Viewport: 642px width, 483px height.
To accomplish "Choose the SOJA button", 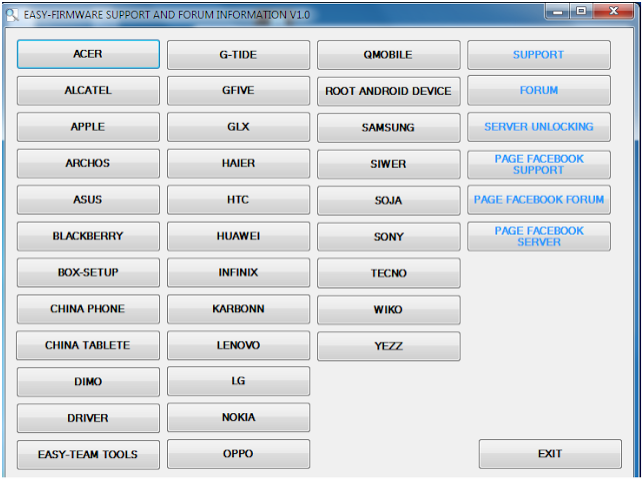I will click(x=389, y=201).
